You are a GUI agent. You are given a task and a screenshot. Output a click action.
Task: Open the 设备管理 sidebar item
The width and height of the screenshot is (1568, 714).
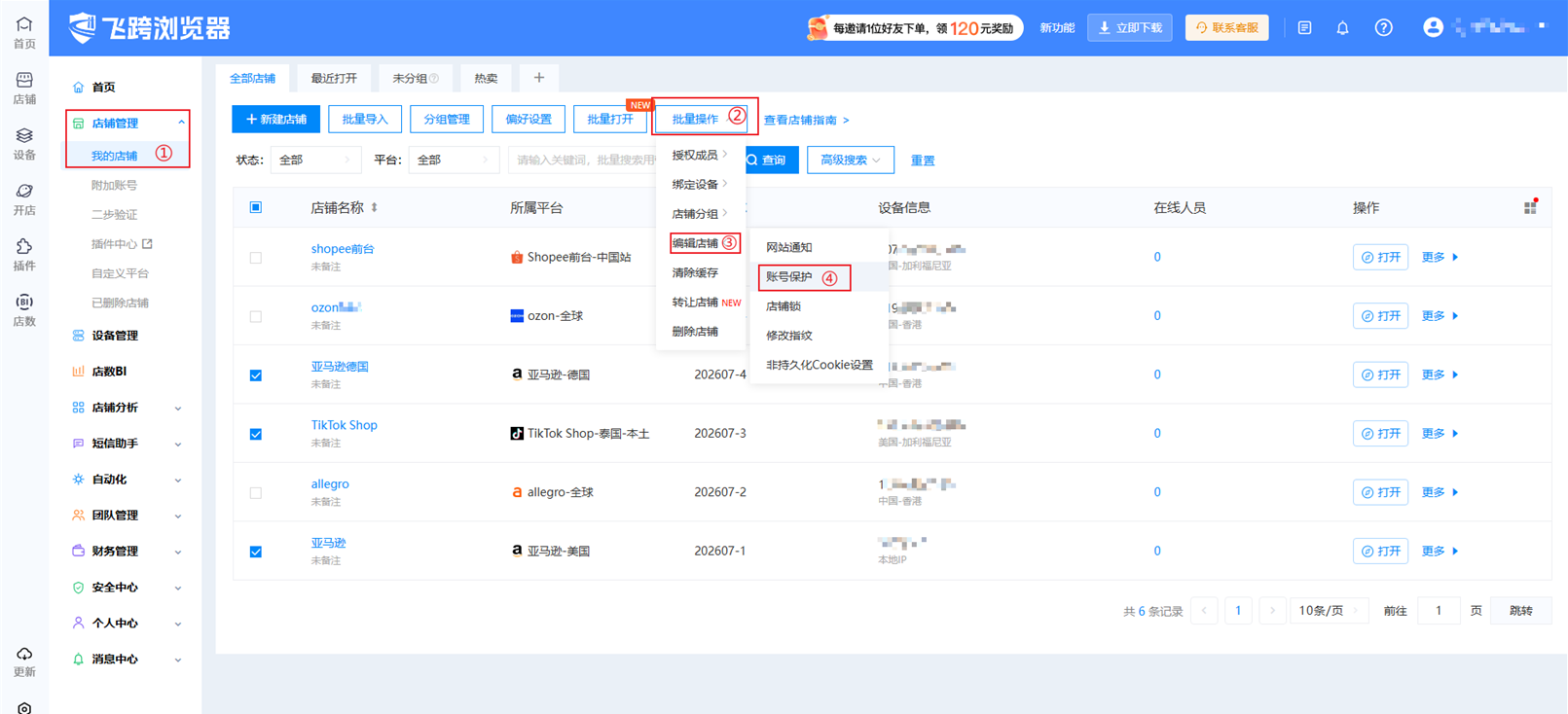[x=115, y=336]
